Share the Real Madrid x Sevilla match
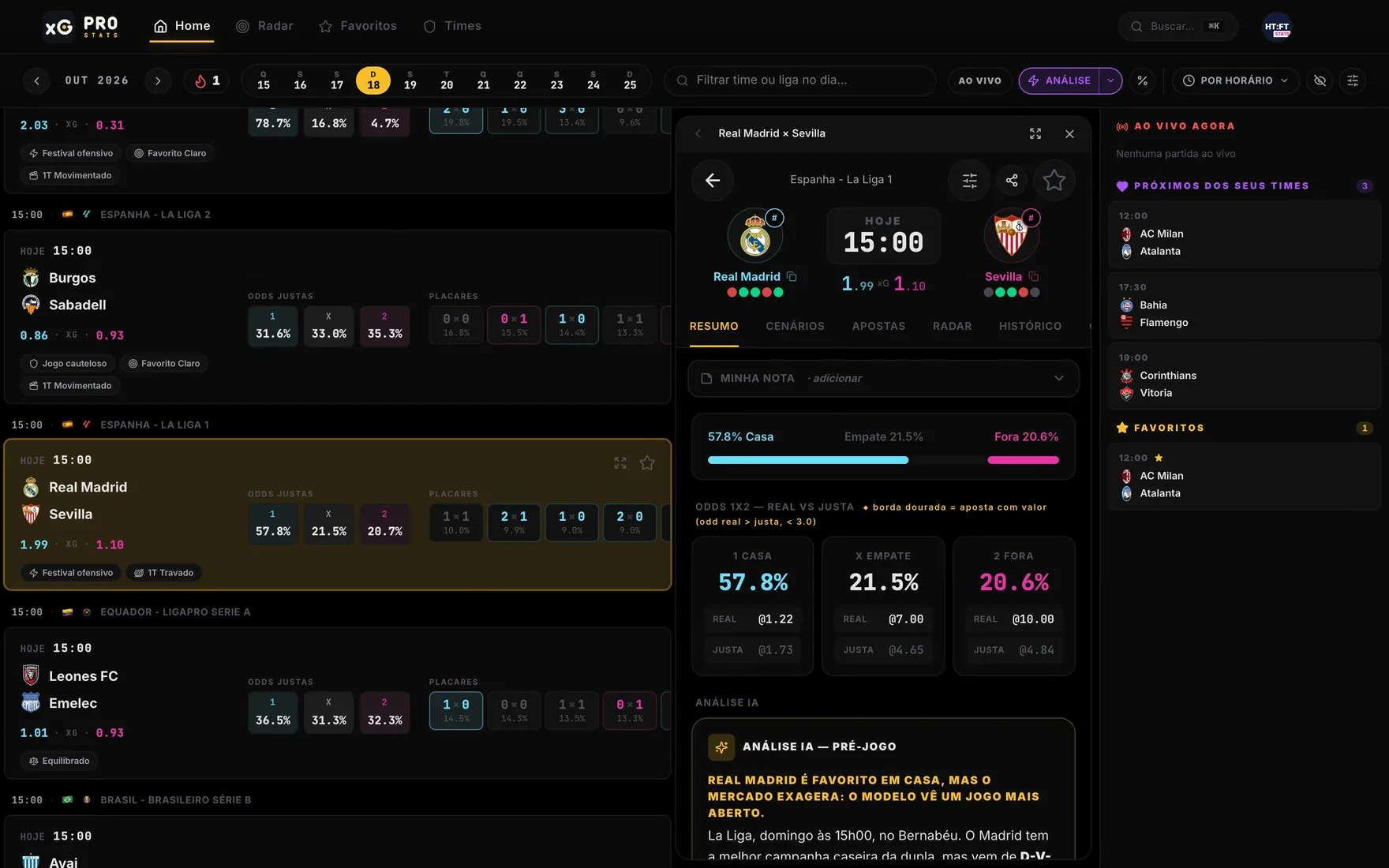This screenshot has height=868, width=1389. pyautogui.click(x=1012, y=181)
